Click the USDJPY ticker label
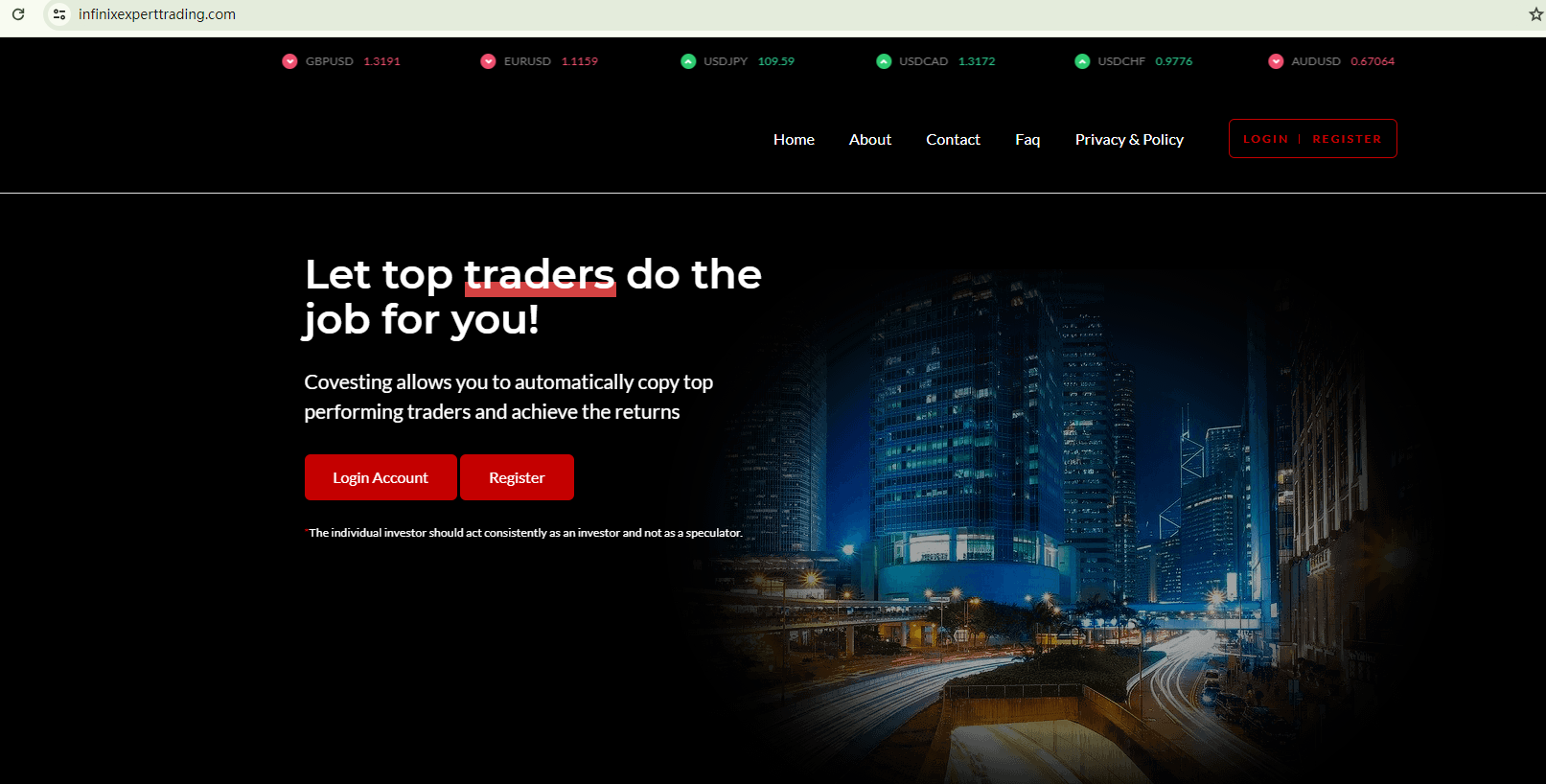 point(726,61)
